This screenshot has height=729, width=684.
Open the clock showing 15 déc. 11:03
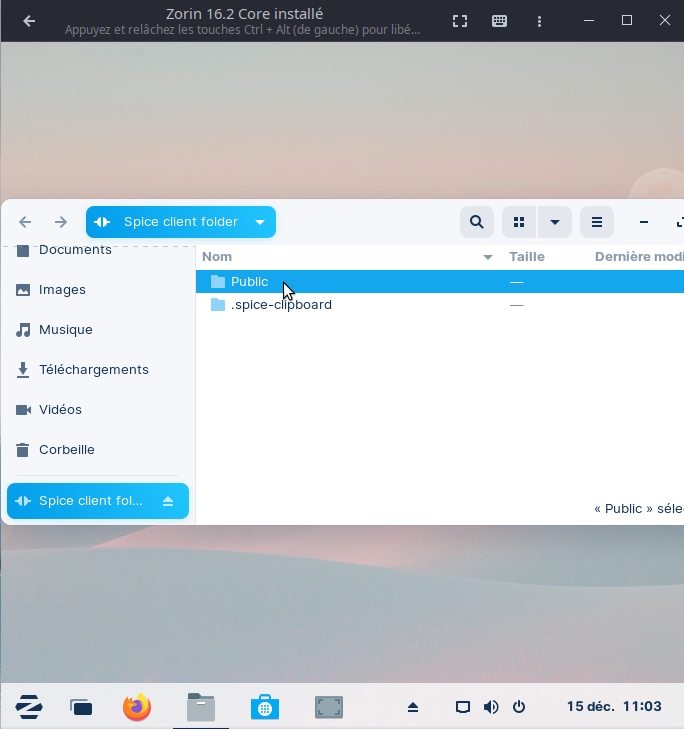point(613,707)
